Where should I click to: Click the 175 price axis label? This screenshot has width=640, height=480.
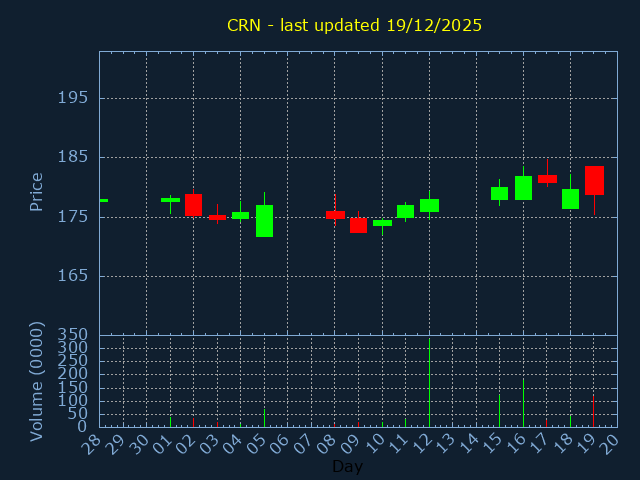coord(73,217)
